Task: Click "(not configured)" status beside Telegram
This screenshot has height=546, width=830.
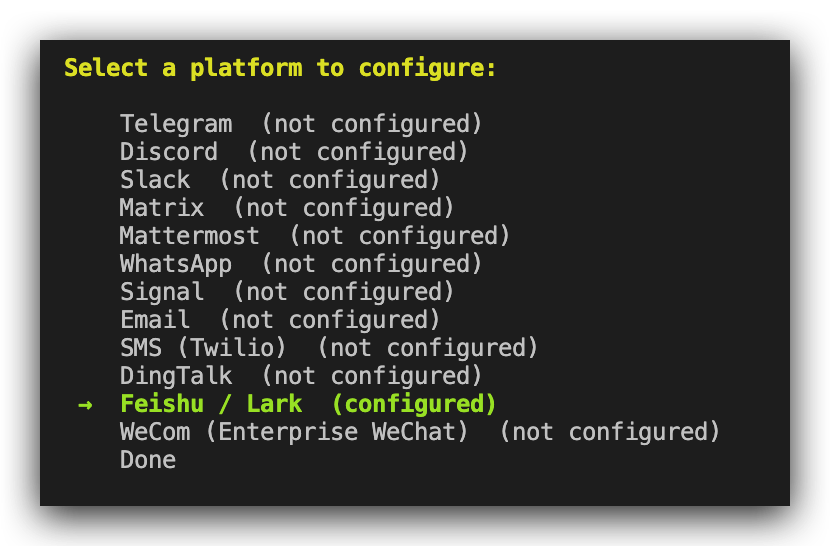Action: point(372,124)
